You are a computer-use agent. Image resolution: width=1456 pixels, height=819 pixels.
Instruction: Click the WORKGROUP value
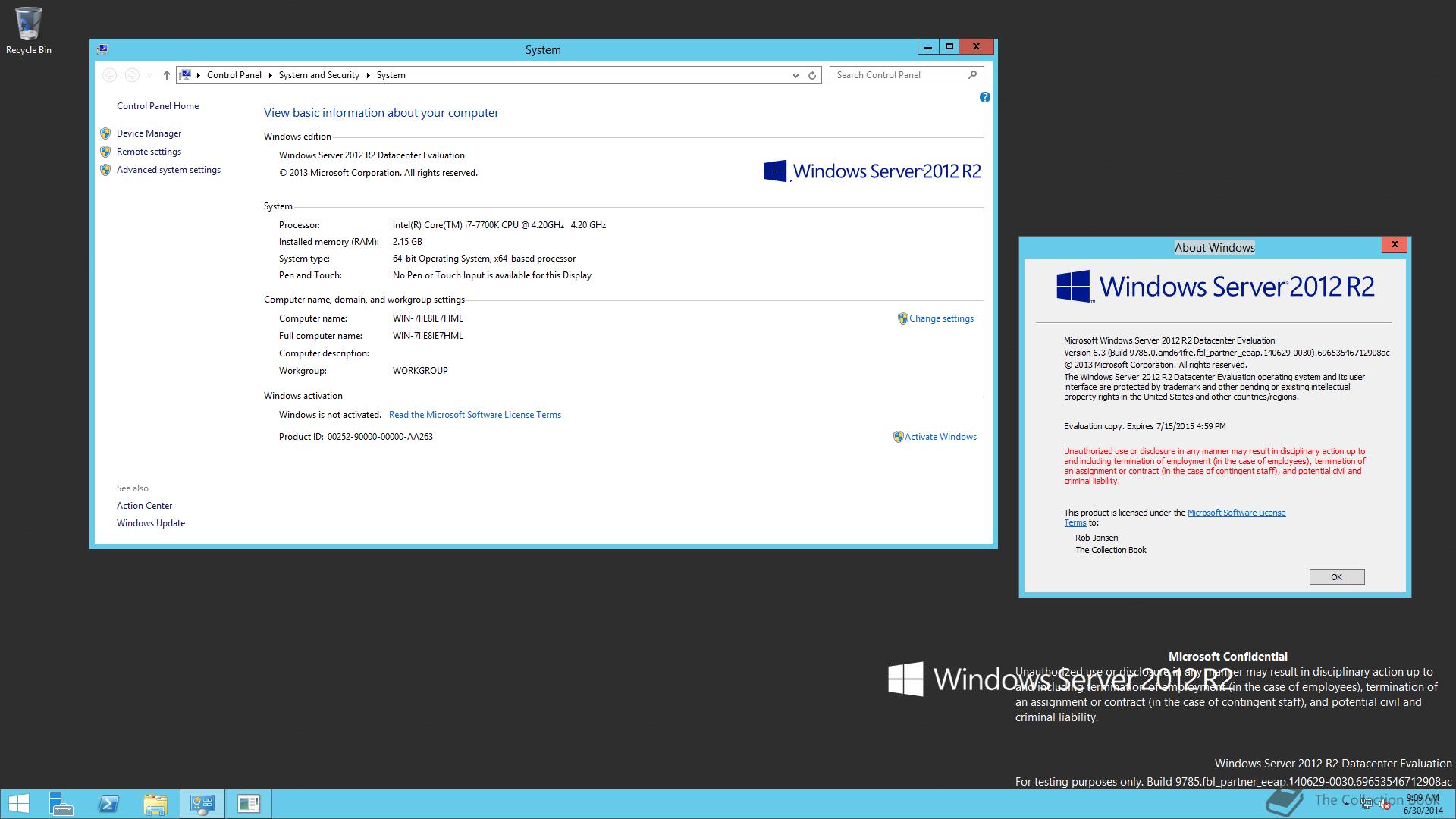(420, 371)
